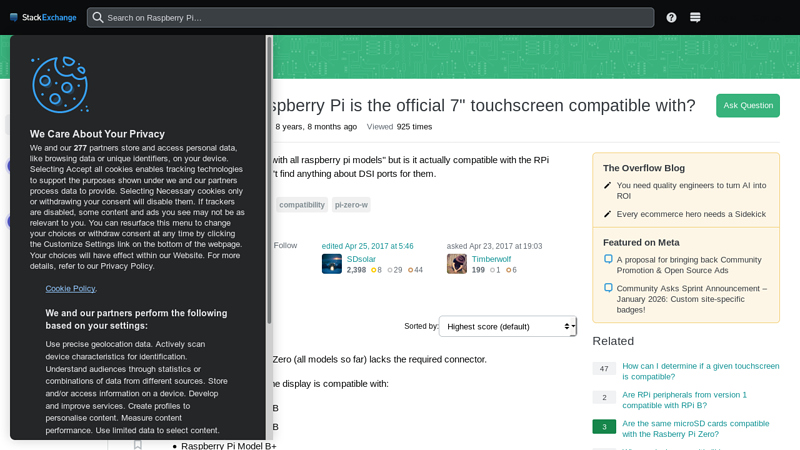This screenshot has height=450, width=800.
Task: Open Timberwolf's profile link
Action: 491,259
